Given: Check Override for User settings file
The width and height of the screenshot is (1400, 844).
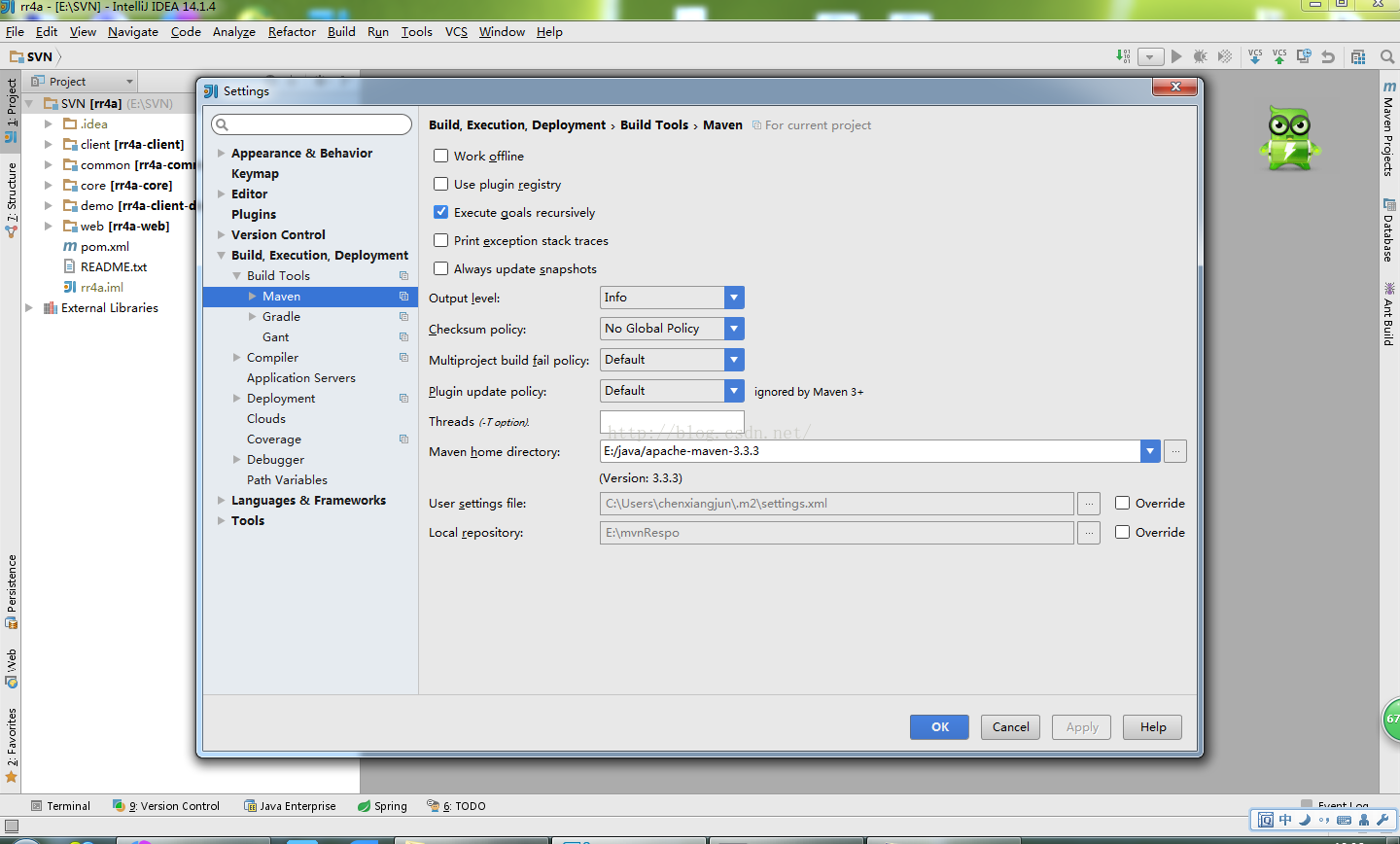Looking at the screenshot, I should 1122,503.
